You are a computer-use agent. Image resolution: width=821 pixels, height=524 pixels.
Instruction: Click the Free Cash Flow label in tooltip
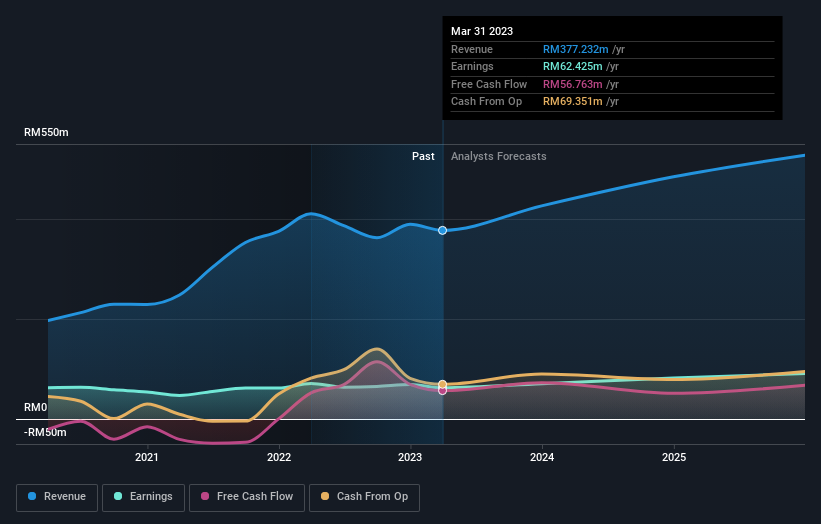pos(489,84)
